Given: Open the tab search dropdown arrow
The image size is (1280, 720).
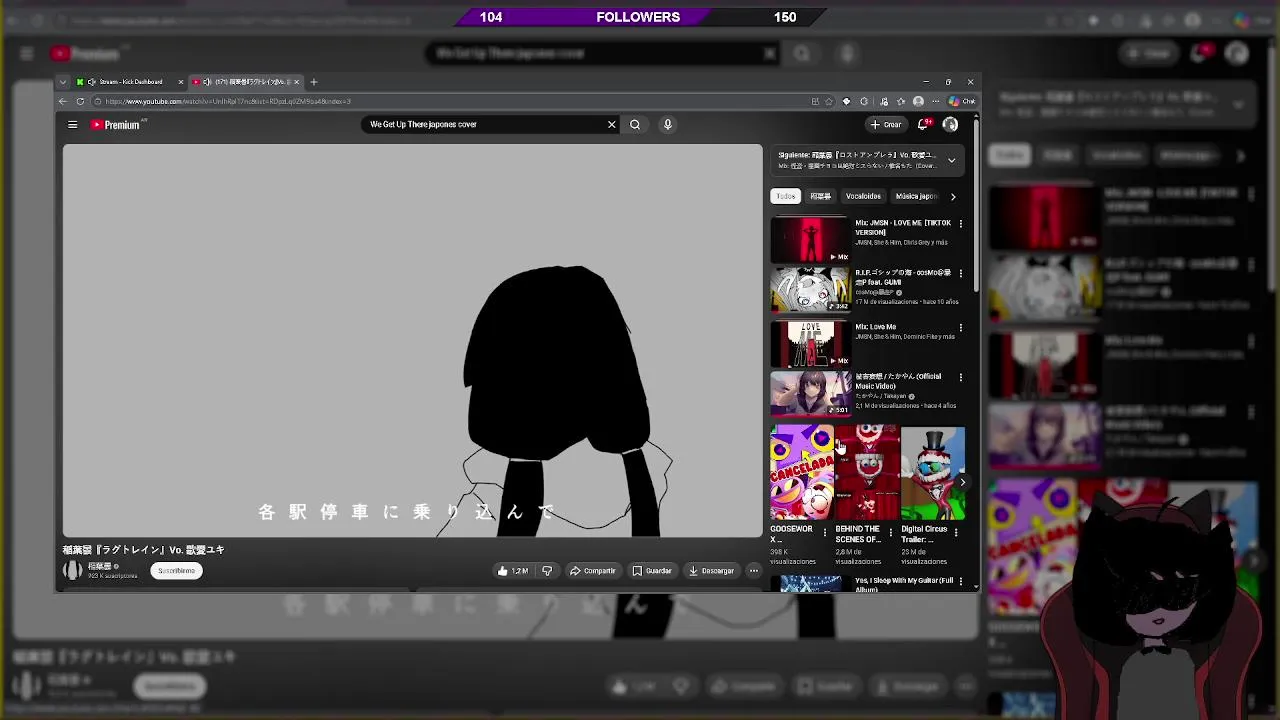Looking at the screenshot, I should 63,82.
